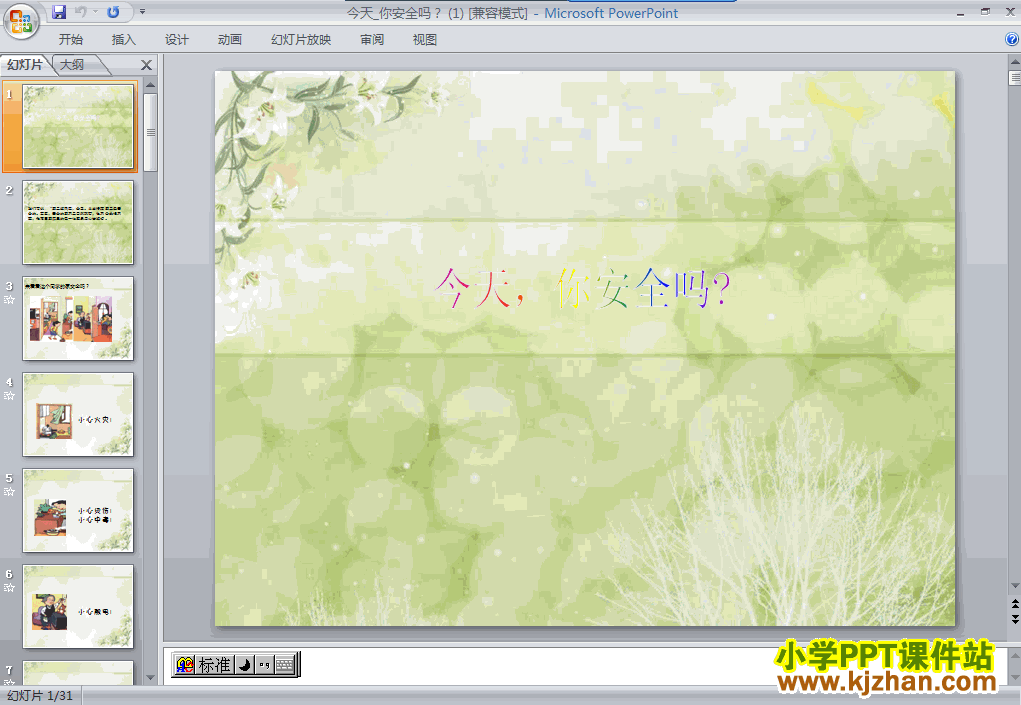Screen dimensions: 1021x705
Task: Go to the 动画 ribbon tab
Action: pyautogui.click(x=230, y=40)
